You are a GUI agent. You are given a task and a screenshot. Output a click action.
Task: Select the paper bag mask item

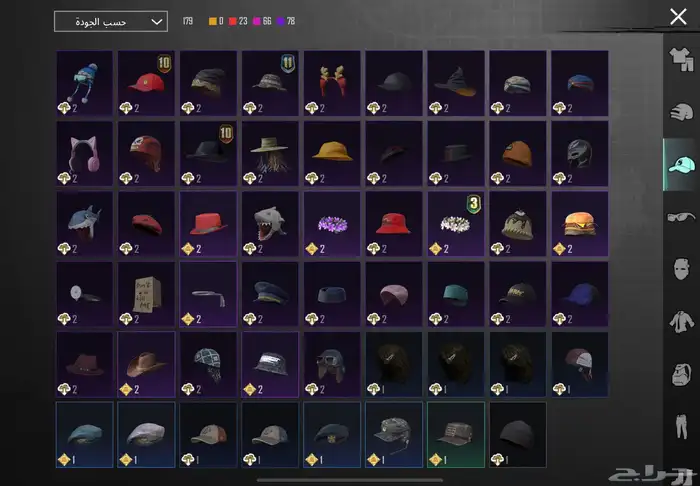[146, 294]
